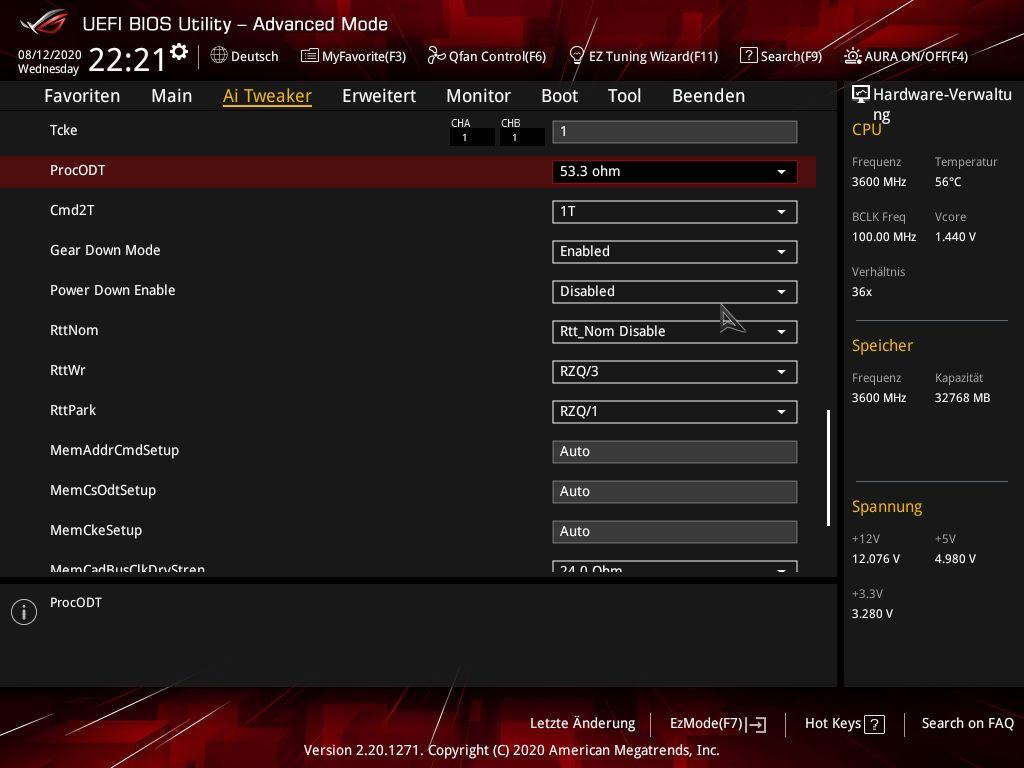Open the RttPark RZQ/1 dropdown

click(674, 411)
